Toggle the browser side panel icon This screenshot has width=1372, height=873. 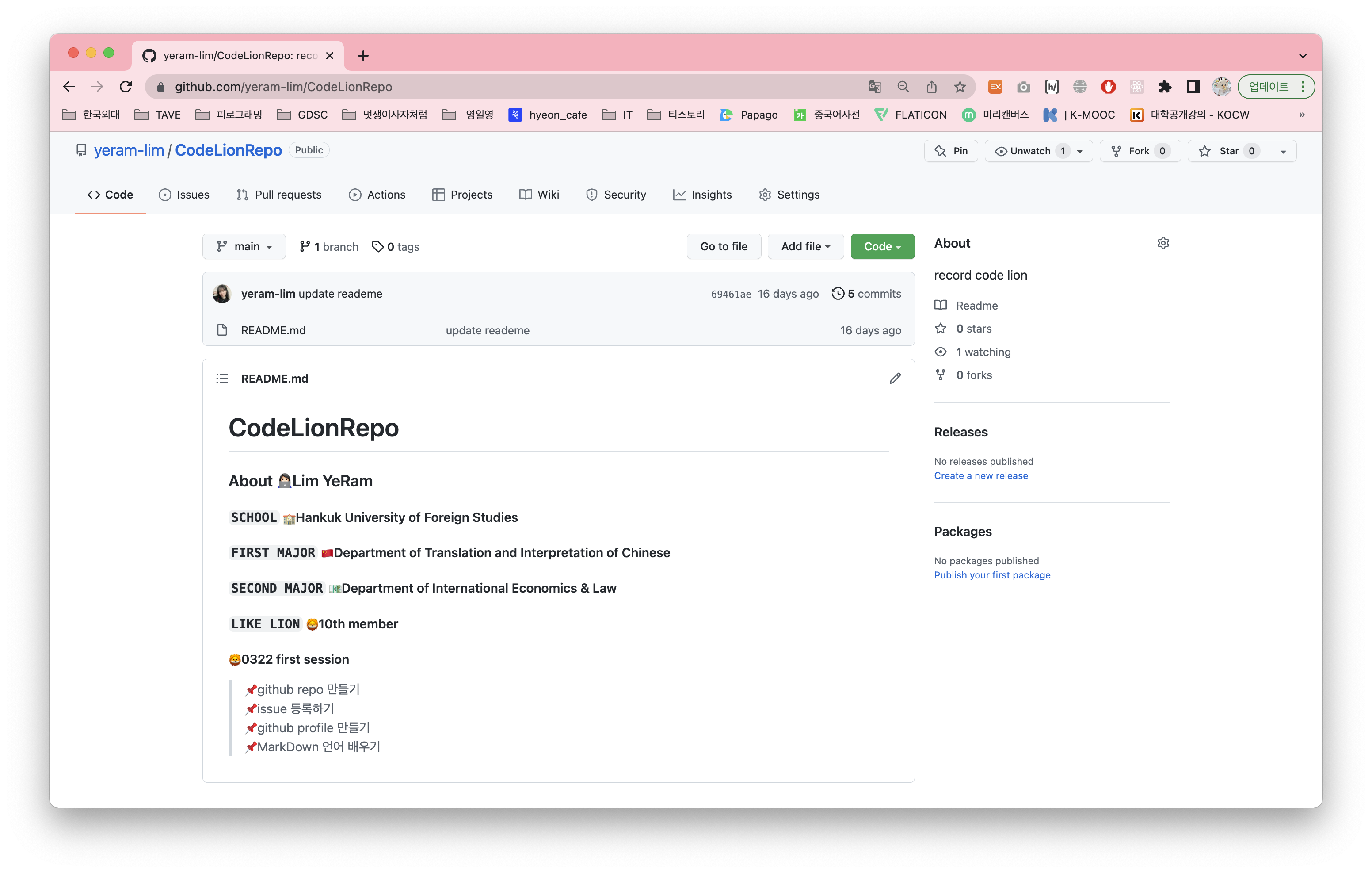(1193, 87)
